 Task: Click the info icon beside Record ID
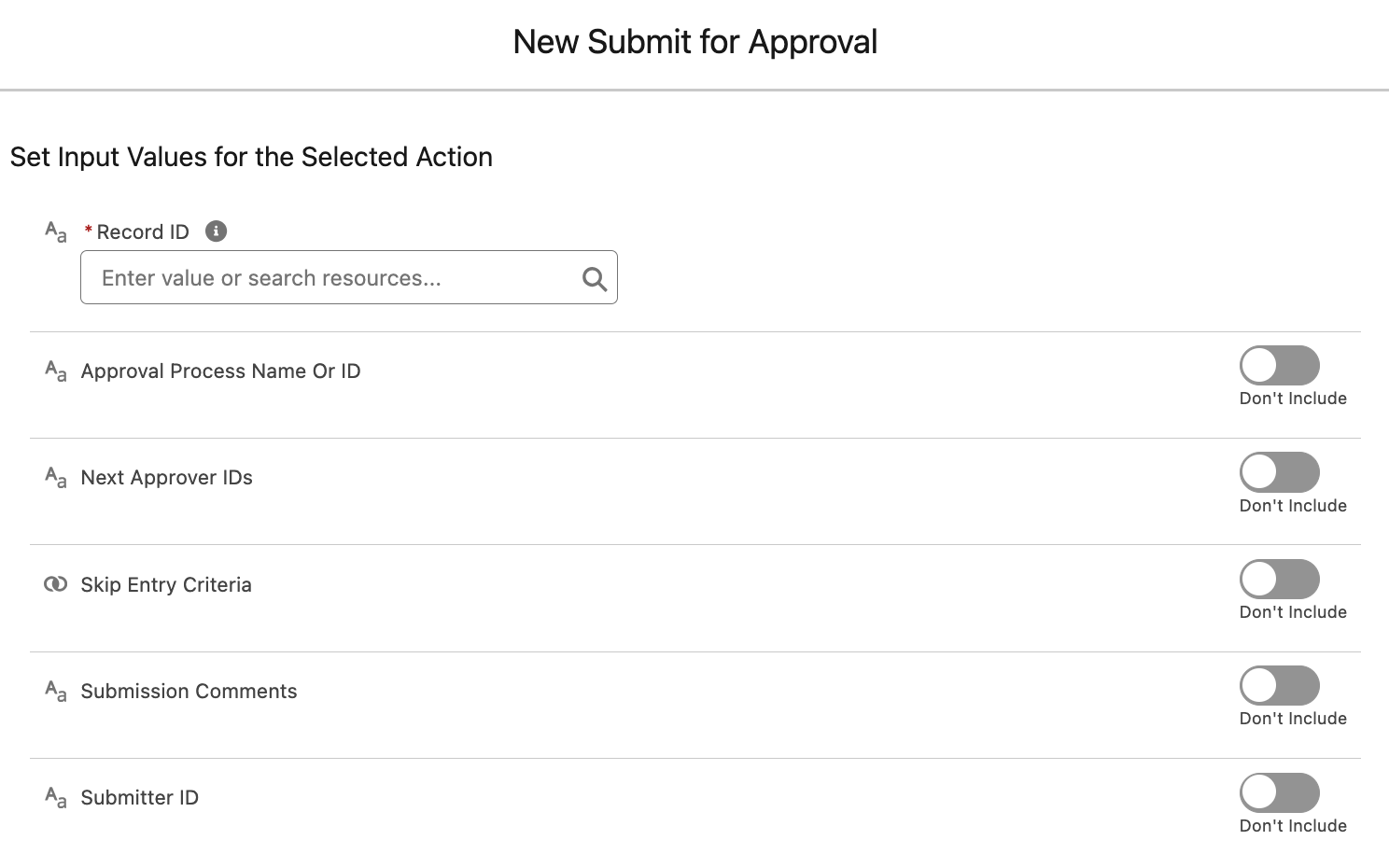216,231
